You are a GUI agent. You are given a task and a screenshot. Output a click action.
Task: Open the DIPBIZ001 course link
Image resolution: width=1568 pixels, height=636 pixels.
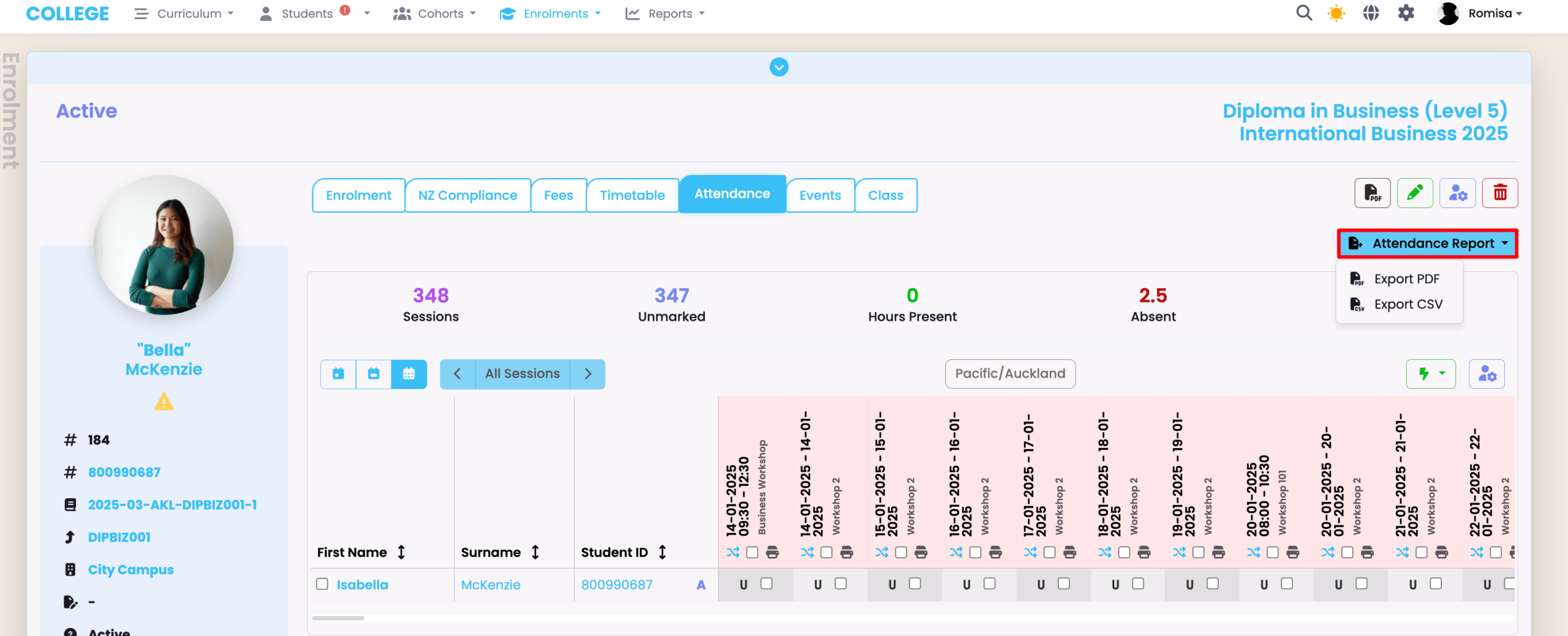point(119,537)
